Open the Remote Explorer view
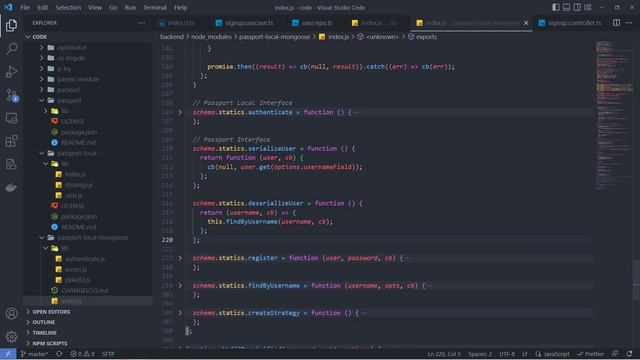This screenshot has width=640, height=360. pyautogui.click(x=11, y=118)
